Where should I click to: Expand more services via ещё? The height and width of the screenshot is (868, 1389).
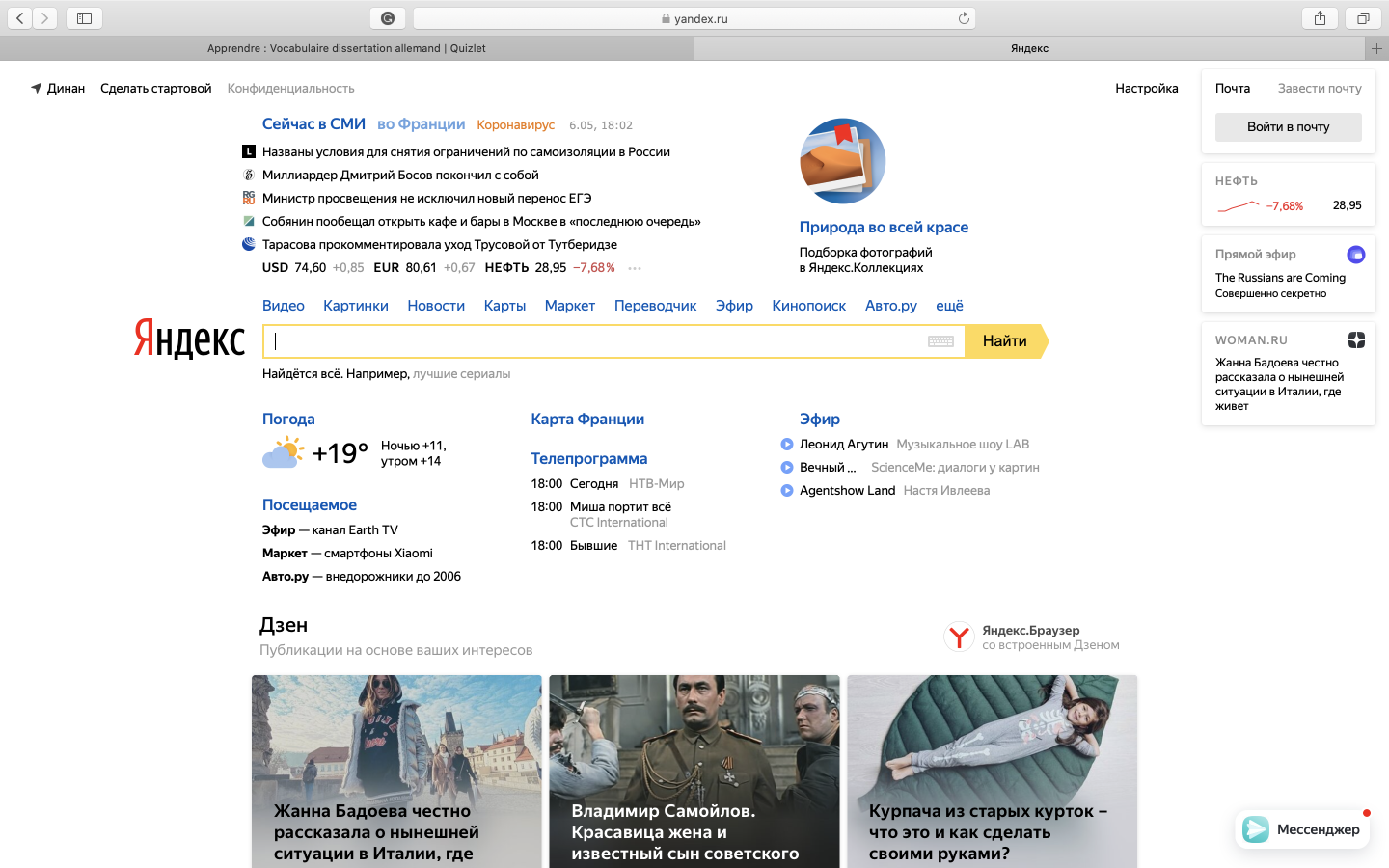949,306
